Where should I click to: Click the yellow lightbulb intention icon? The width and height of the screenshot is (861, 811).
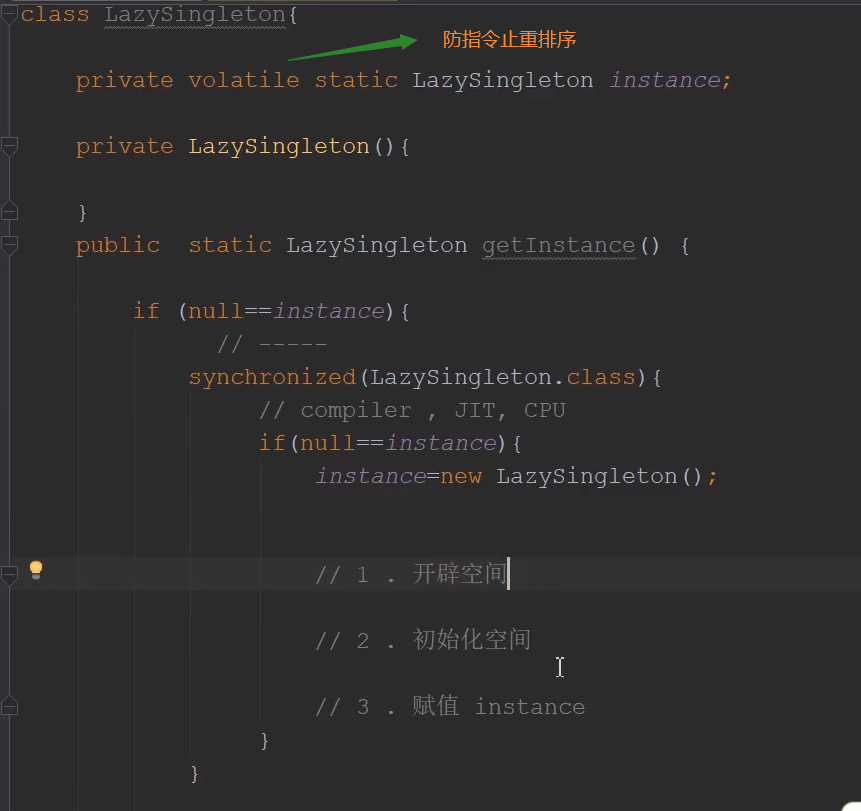[36, 570]
